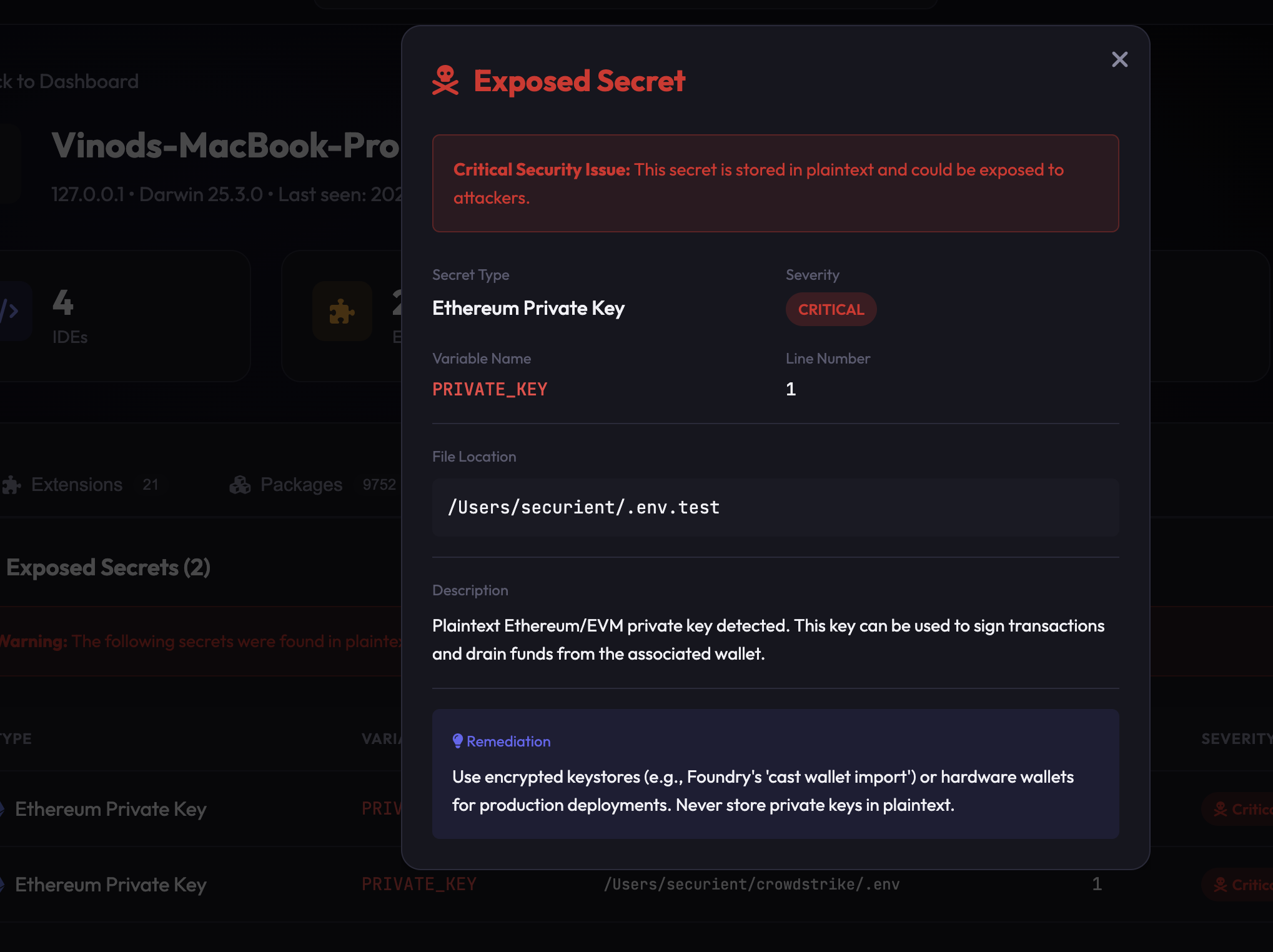Click the skull icon in second Critical badge
Screen dimensions: 1273x952
[1220, 885]
